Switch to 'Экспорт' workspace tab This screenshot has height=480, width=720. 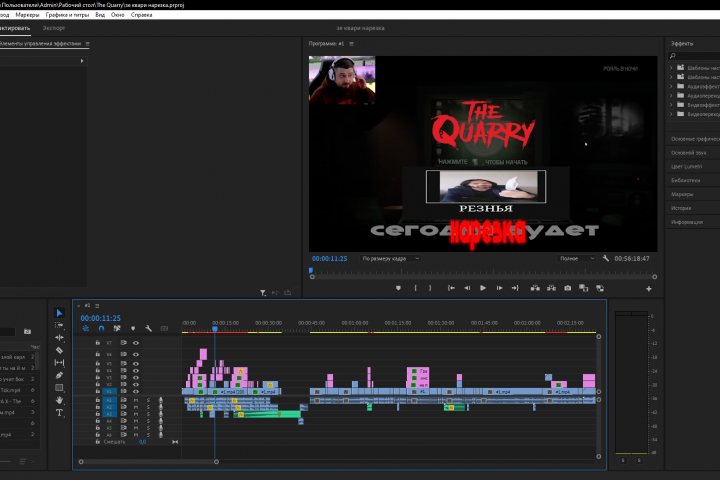(x=54, y=28)
